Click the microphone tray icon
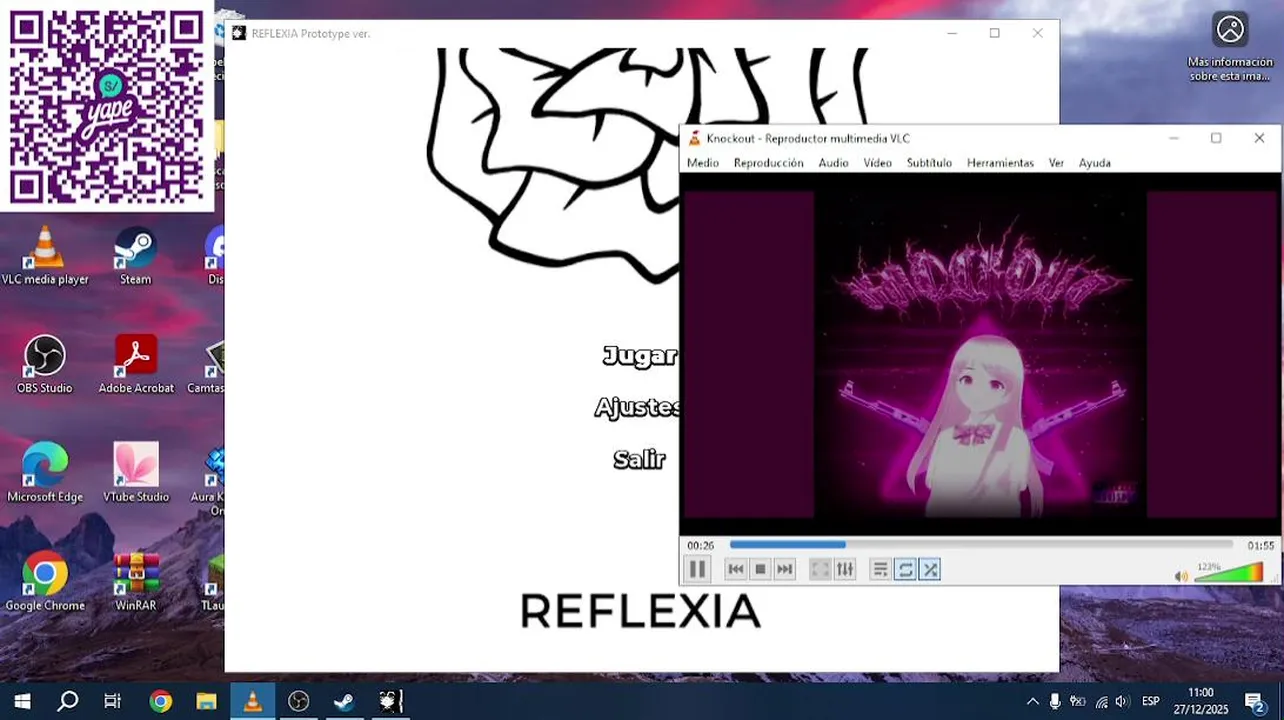Image resolution: width=1284 pixels, height=720 pixels. pos(1055,701)
